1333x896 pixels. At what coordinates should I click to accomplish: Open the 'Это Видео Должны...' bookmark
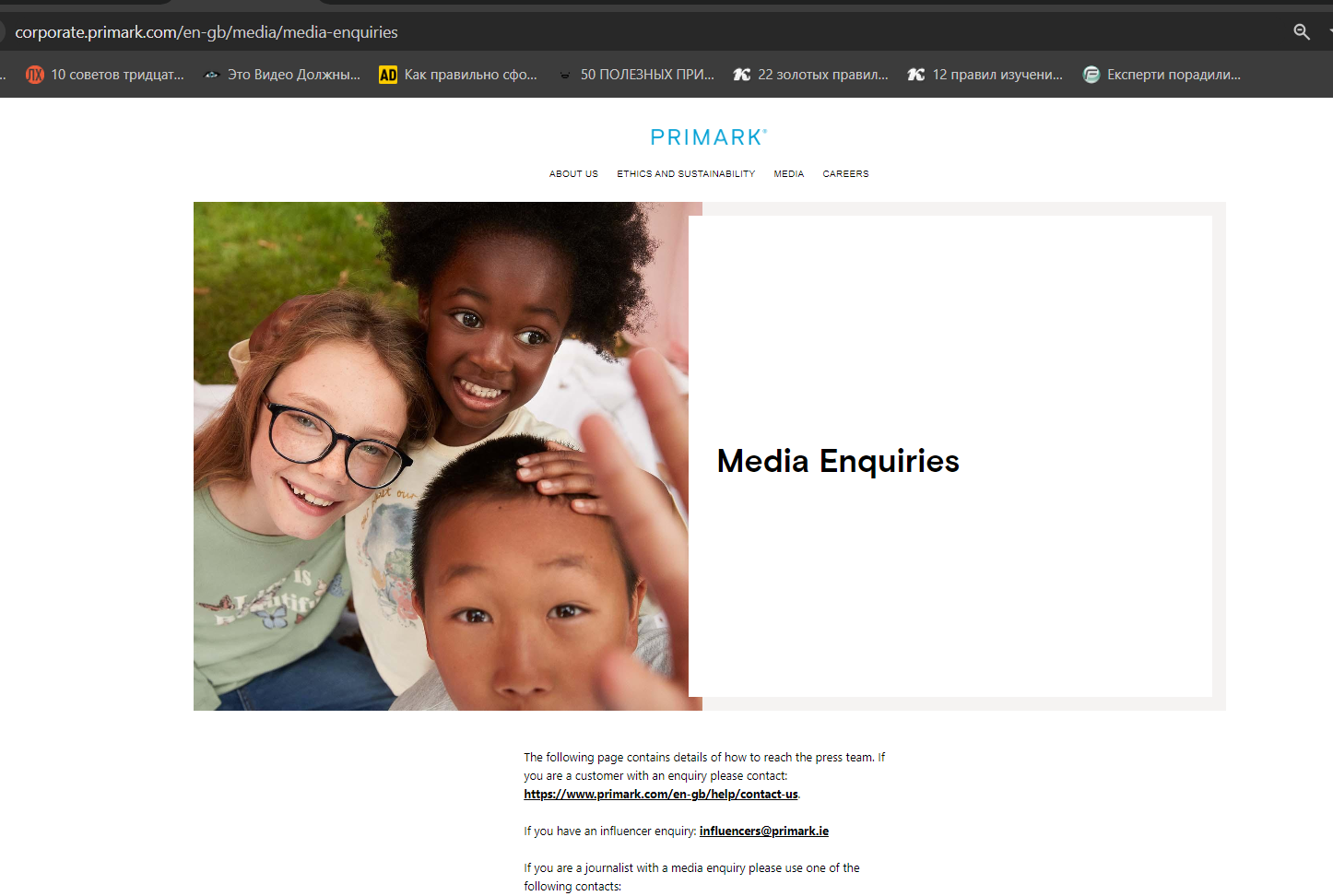click(x=282, y=75)
